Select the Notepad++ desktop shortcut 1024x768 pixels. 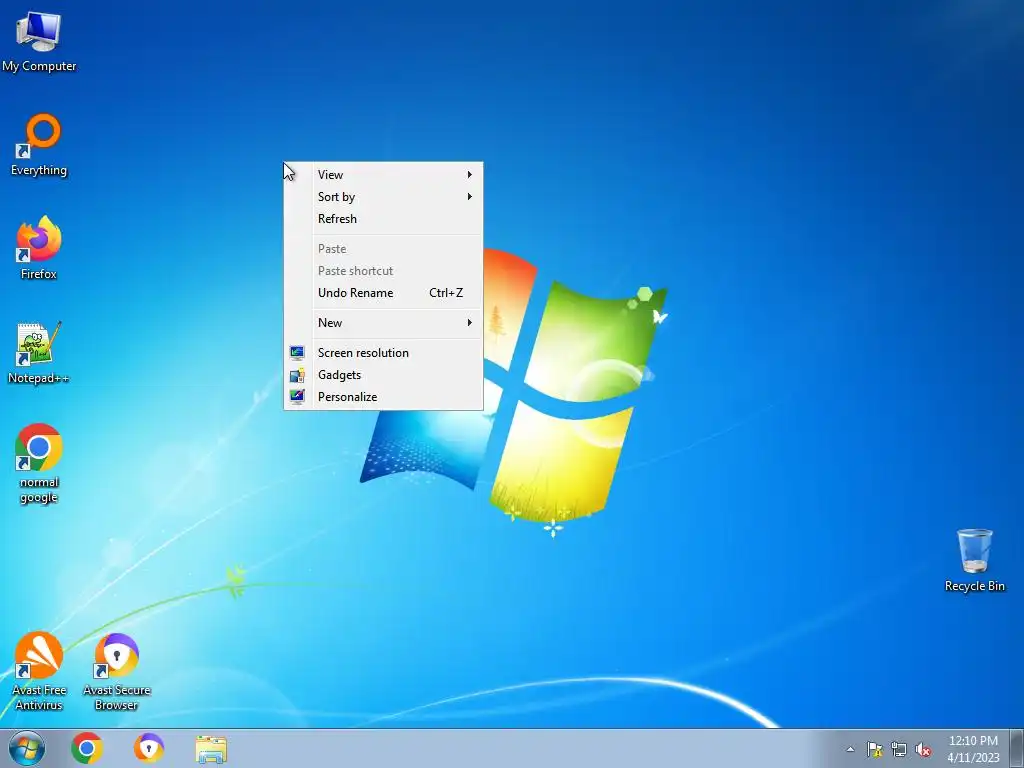point(39,353)
